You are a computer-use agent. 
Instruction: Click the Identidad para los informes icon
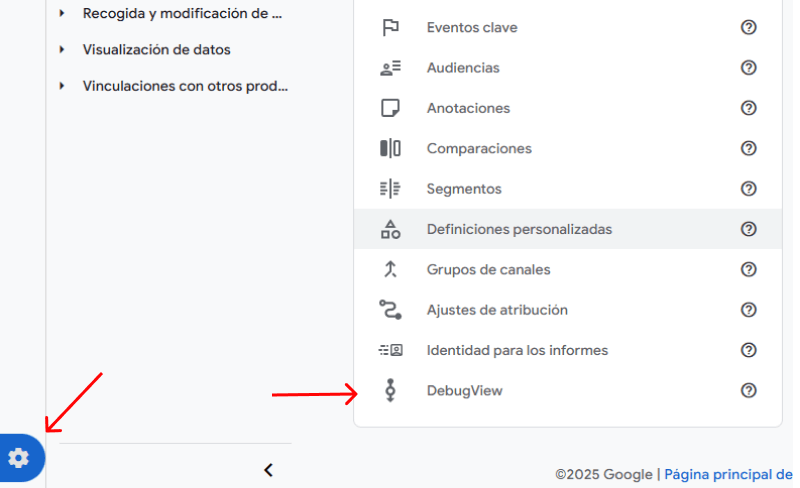tap(390, 350)
